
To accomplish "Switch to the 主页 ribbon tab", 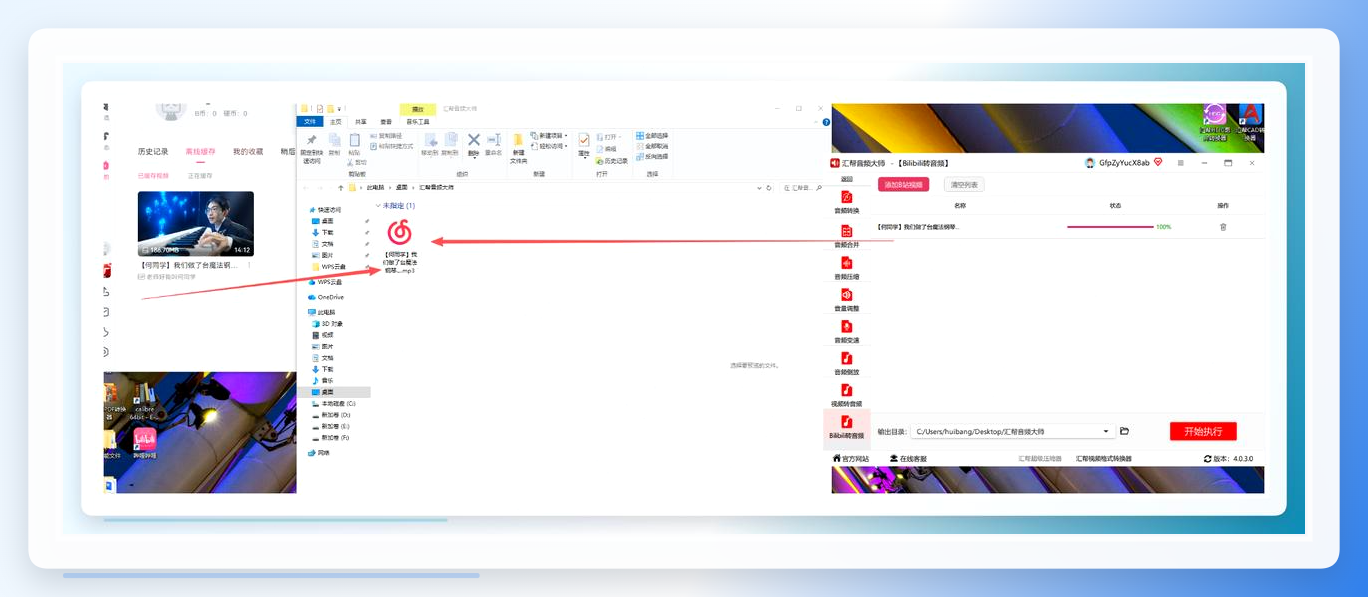I will [x=336, y=121].
